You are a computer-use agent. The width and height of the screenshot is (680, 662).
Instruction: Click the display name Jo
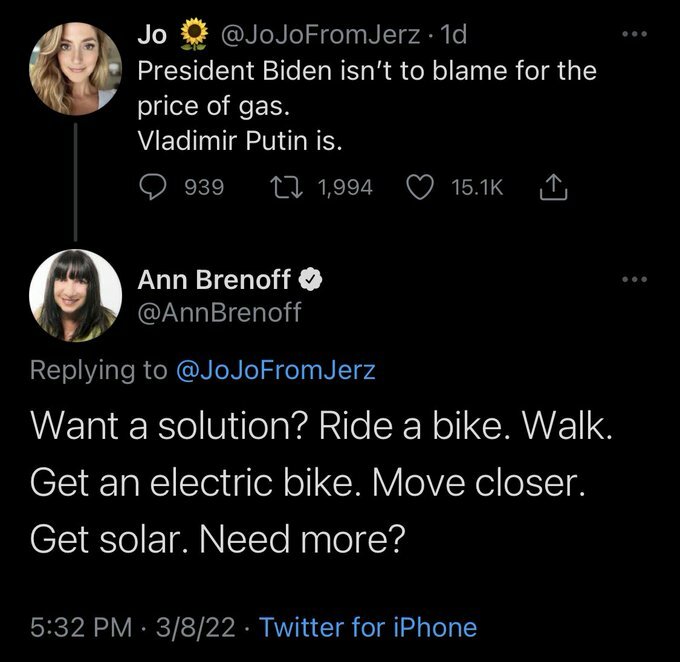(150, 38)
